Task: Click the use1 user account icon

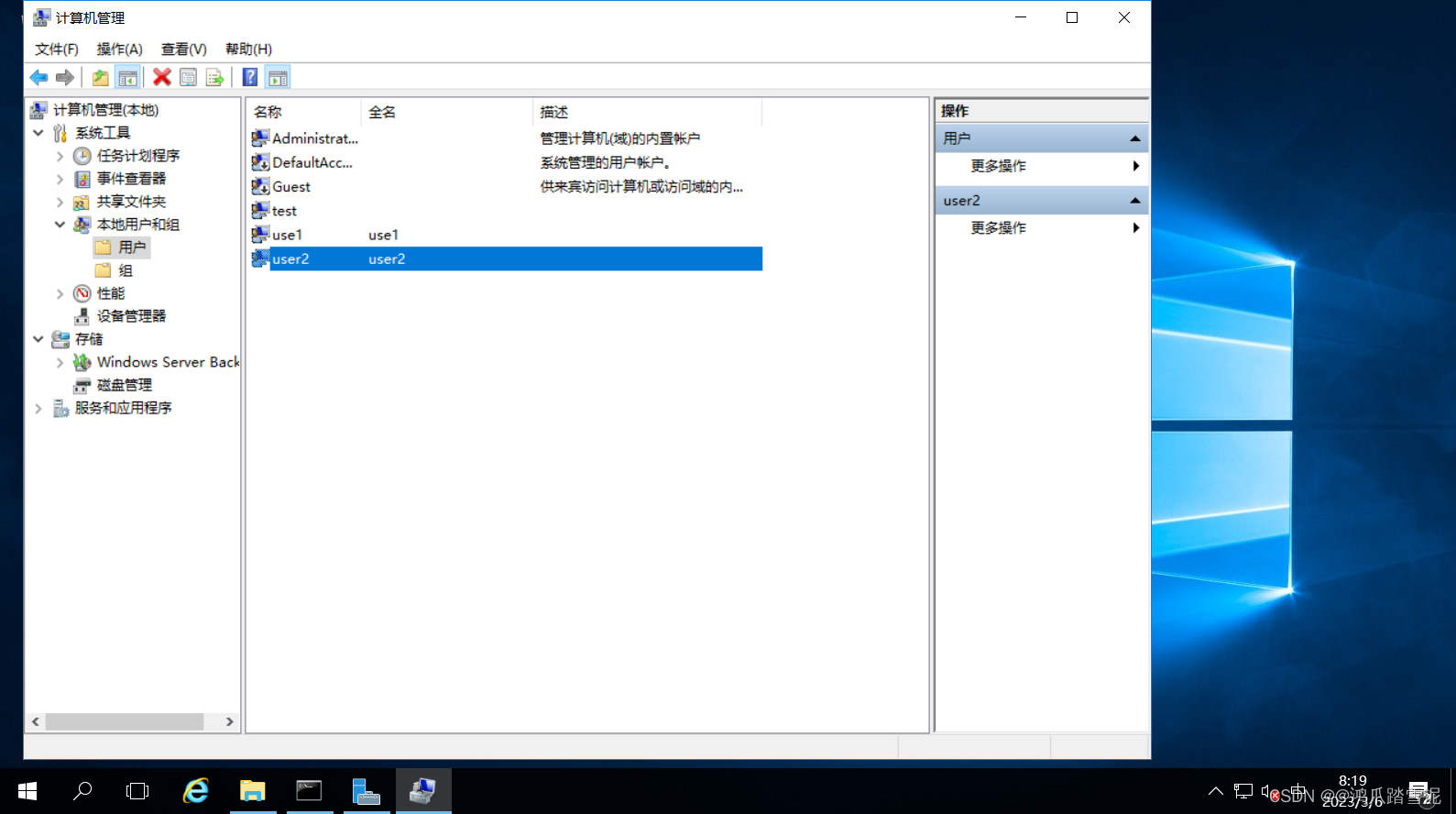Action: coord(260,235)
